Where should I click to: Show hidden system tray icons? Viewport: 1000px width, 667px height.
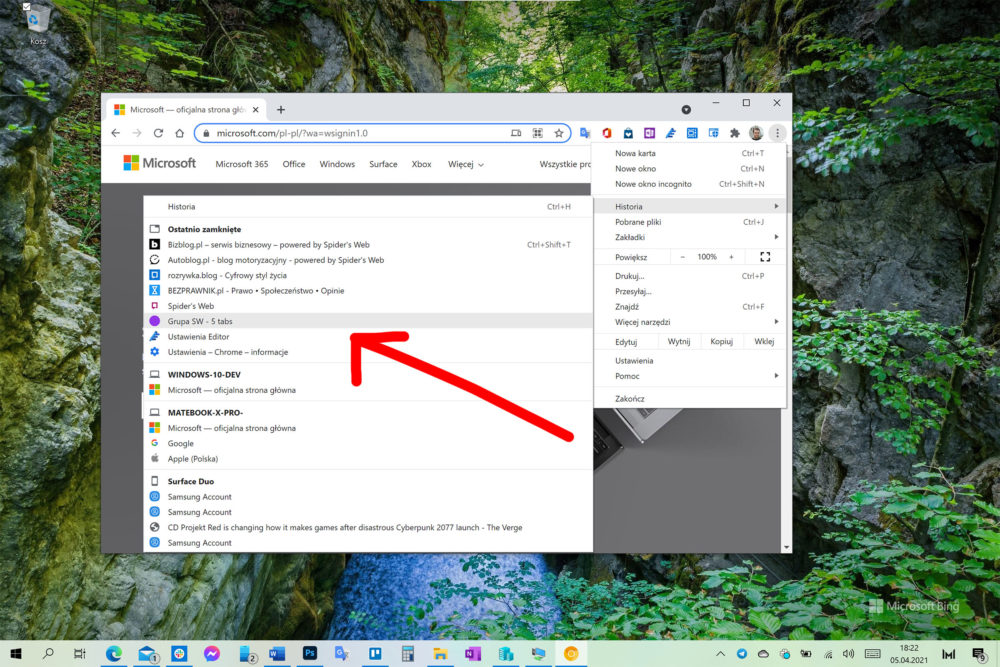[720, 654]
